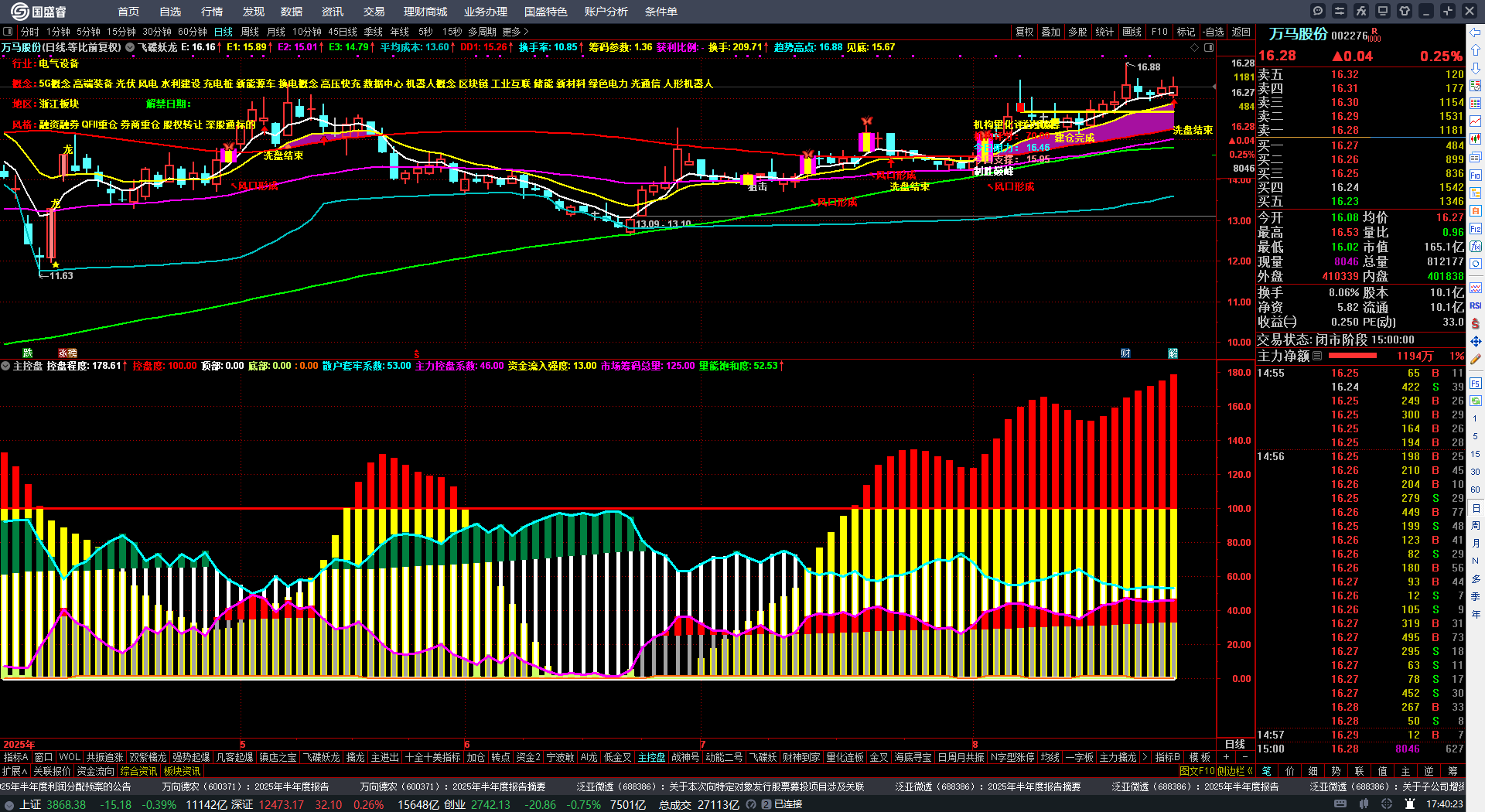Image resolution: width=1485 pixels, height=812 pixels.
Task: Collapse the 侧边栏 sidebar
Action: point(1235,771)
